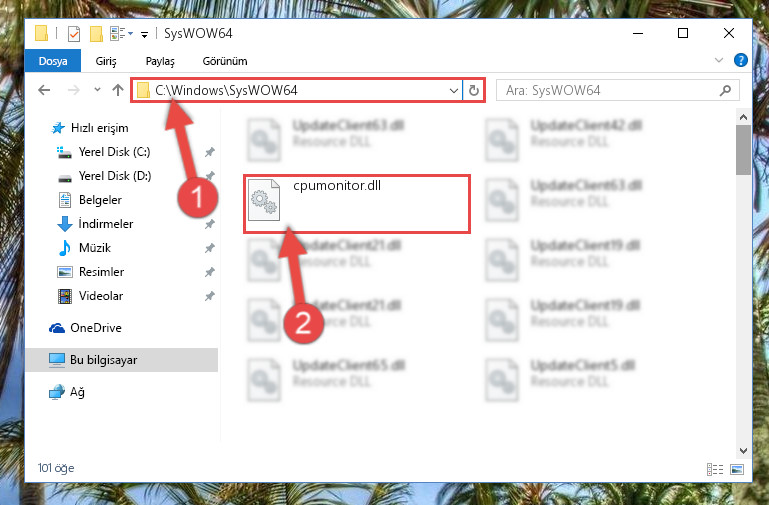Viewport: 769px width, 505px height.
Task: Expand the ribbon with the chevron
Action: (719, 60)
